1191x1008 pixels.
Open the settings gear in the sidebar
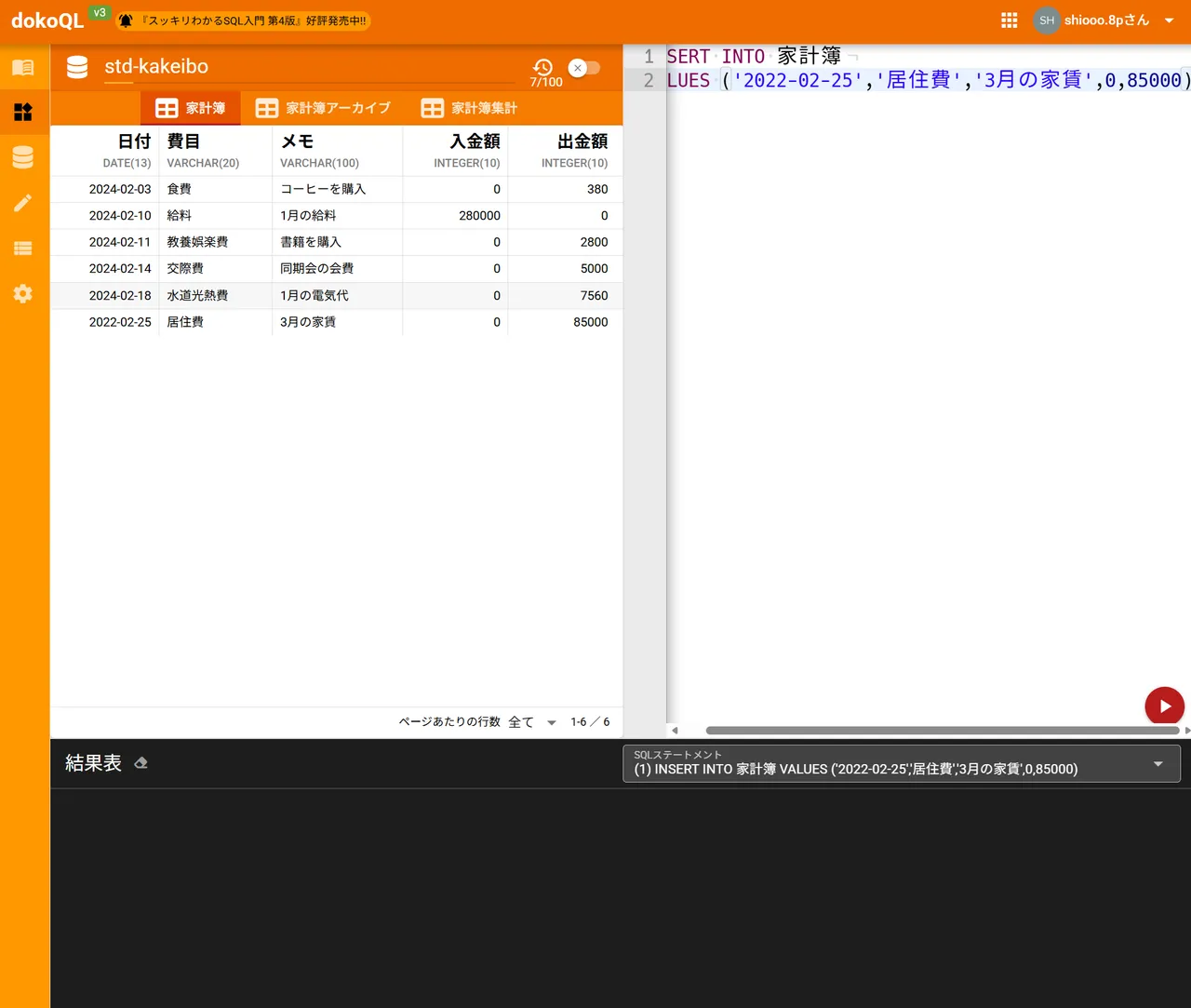click(23, 294)
